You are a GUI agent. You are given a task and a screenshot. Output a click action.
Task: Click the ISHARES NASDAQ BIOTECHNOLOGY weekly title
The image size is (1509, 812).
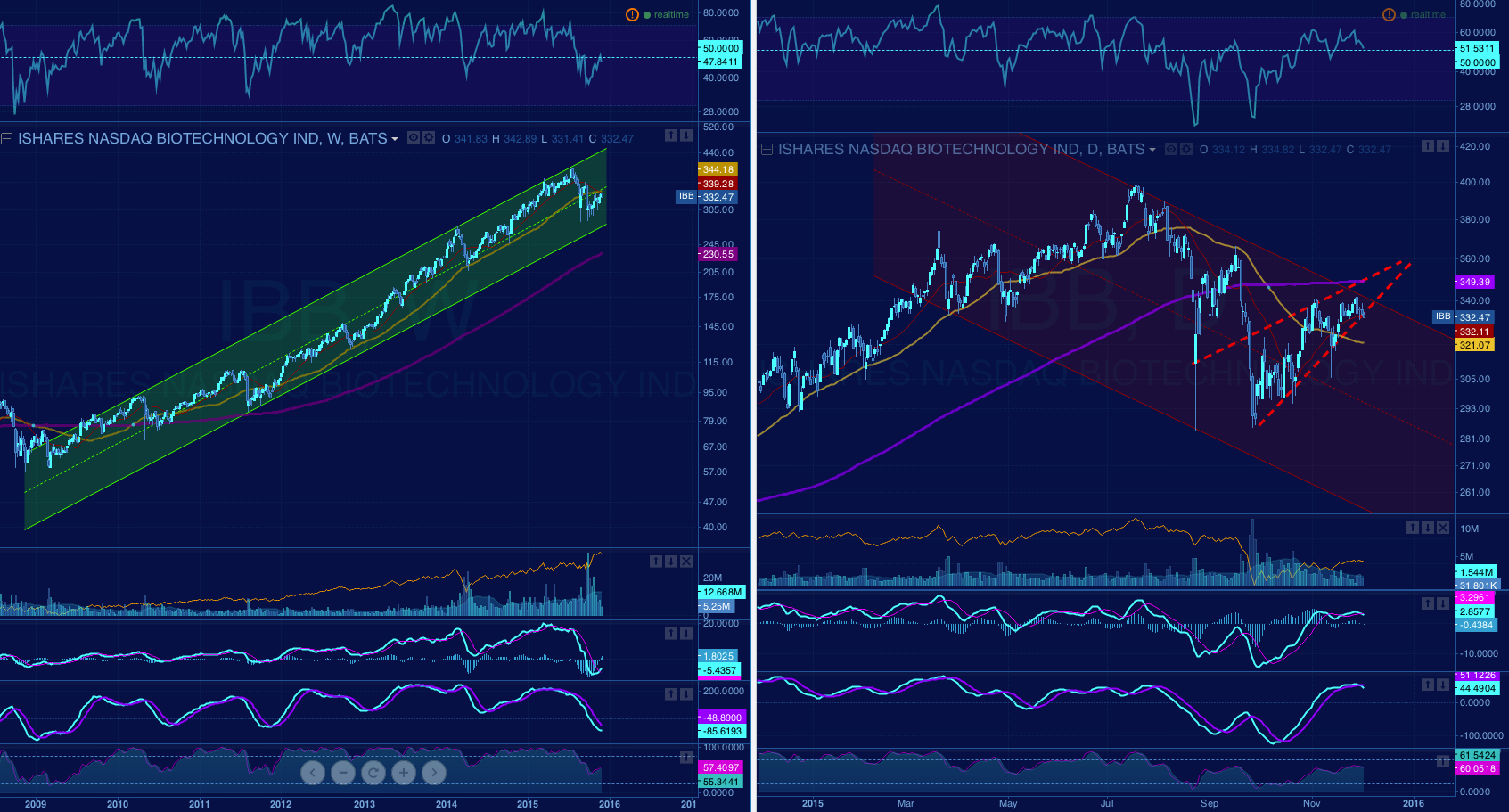202,138
